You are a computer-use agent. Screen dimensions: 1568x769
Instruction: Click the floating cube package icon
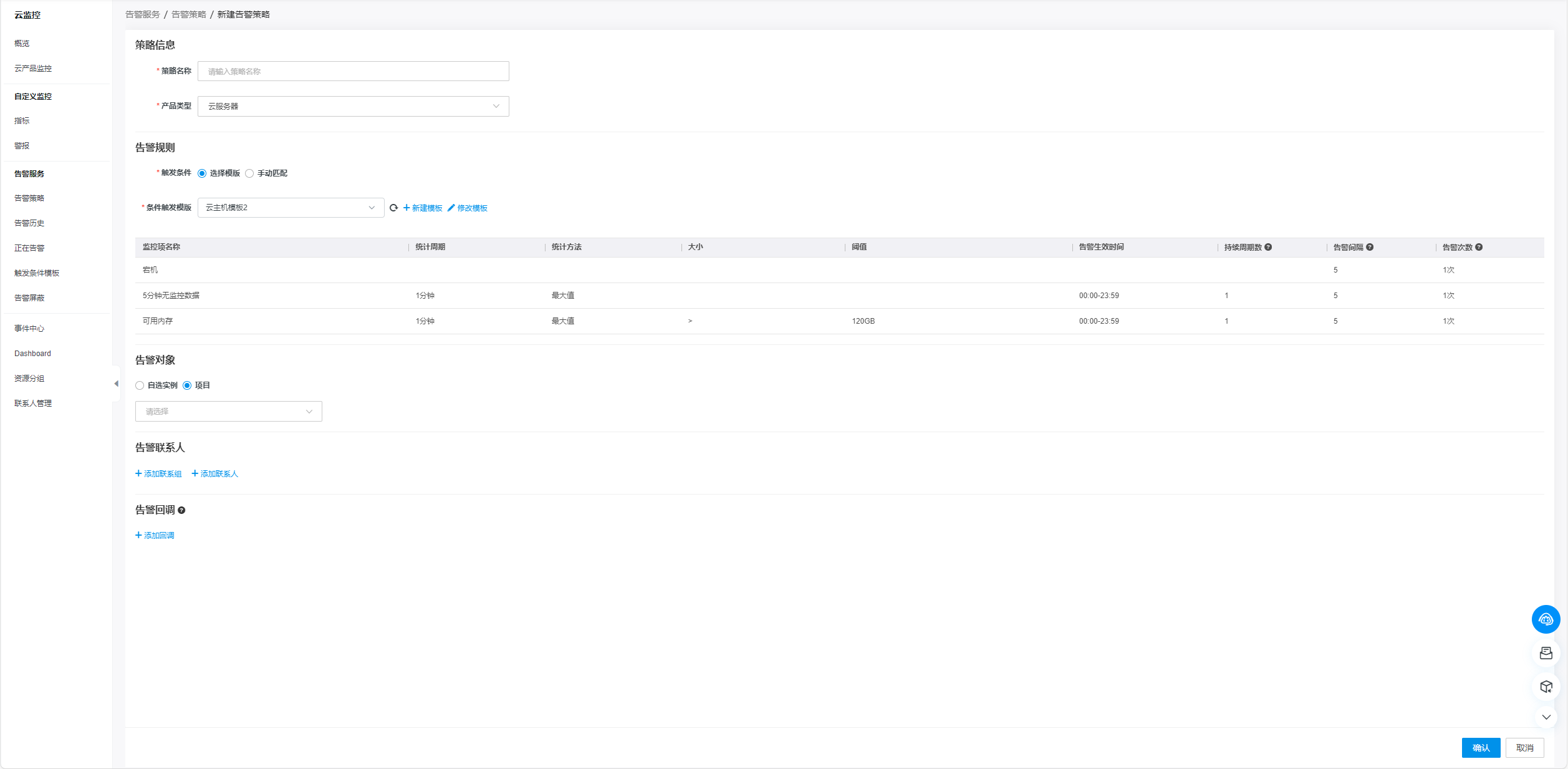(1546, 687)
